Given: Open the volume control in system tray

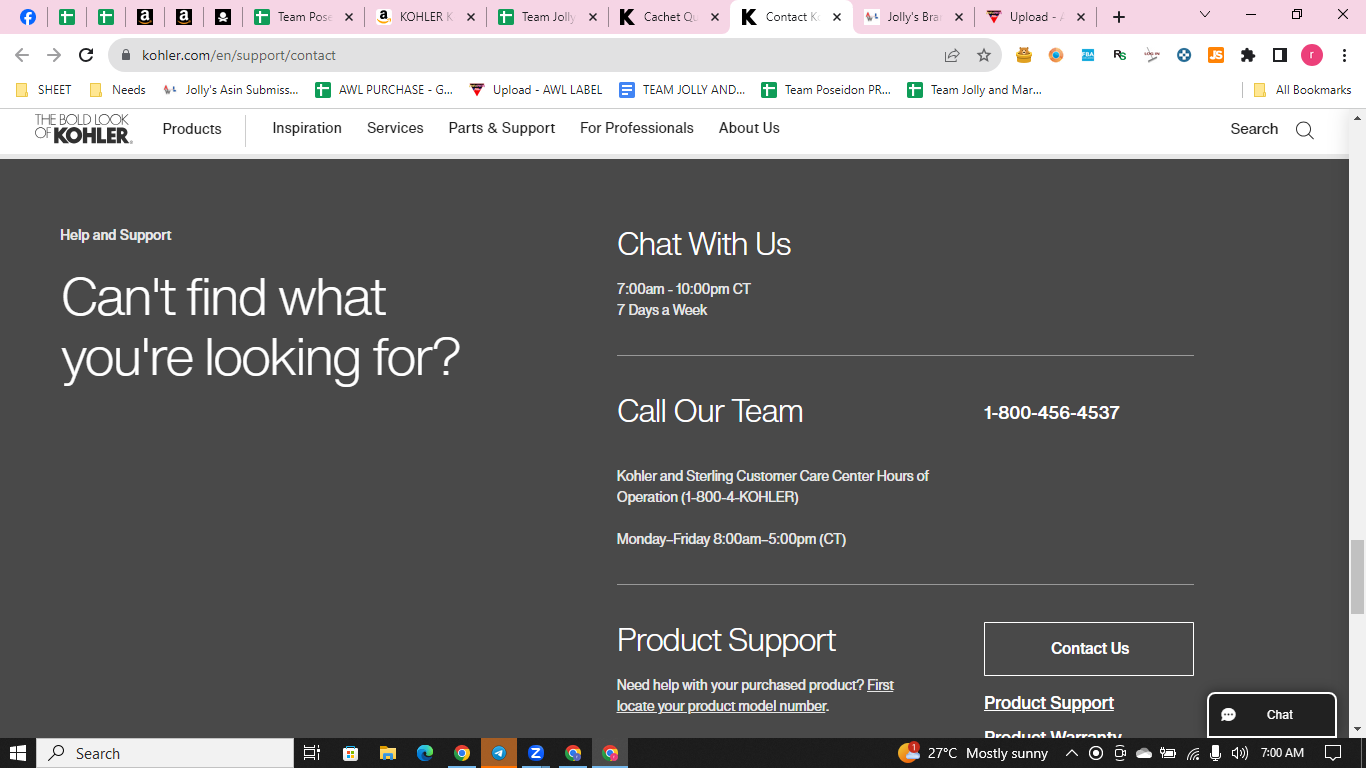Looking at the screenshot, I should point(1240,753).
